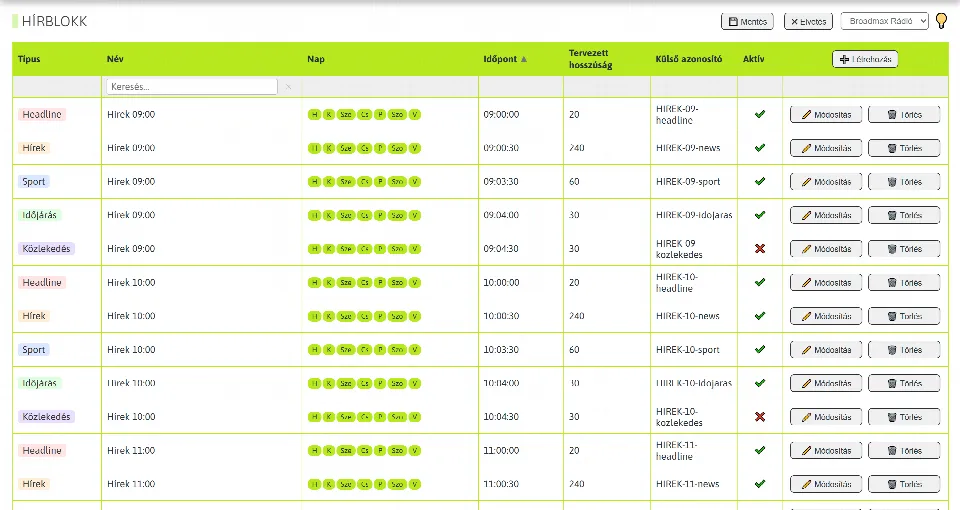Discard changes with the Elvetés button

(x=808, y=21)
